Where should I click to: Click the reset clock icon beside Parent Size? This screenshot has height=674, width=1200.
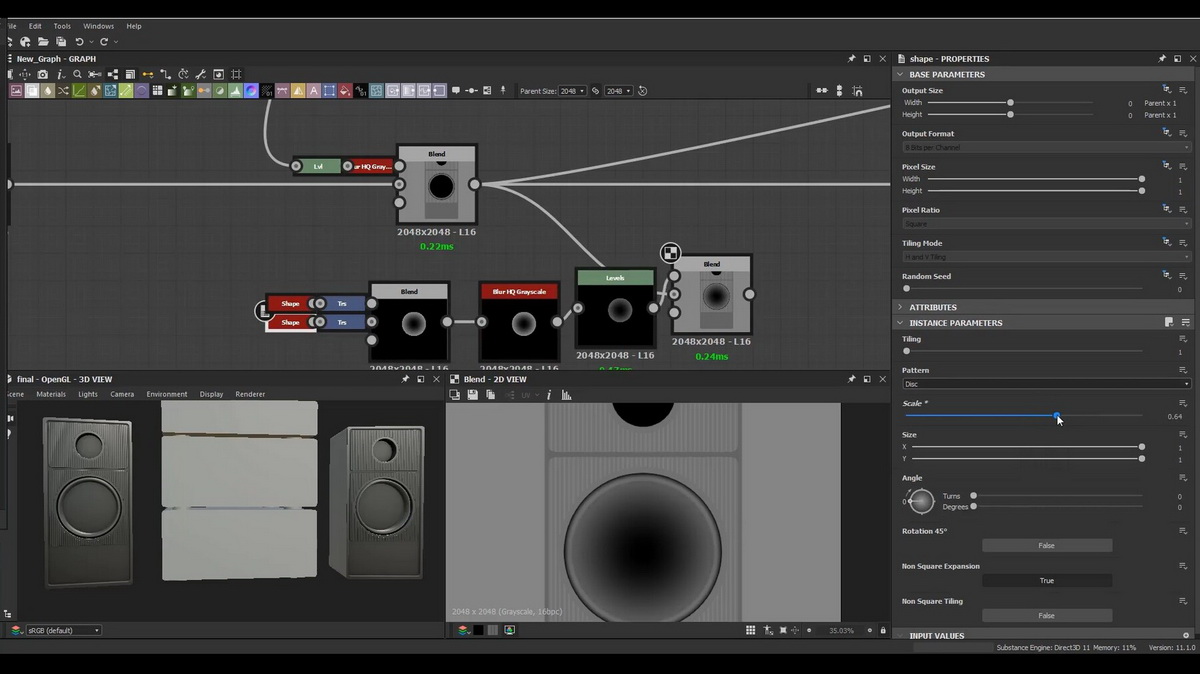click(x=642, y=91)
